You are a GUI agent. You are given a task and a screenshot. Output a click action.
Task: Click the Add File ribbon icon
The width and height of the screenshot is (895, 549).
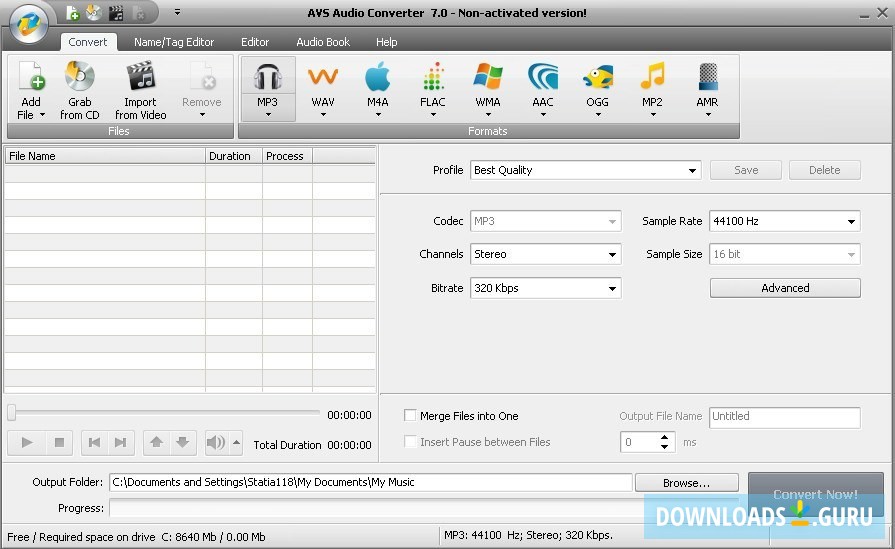point(31,76)
